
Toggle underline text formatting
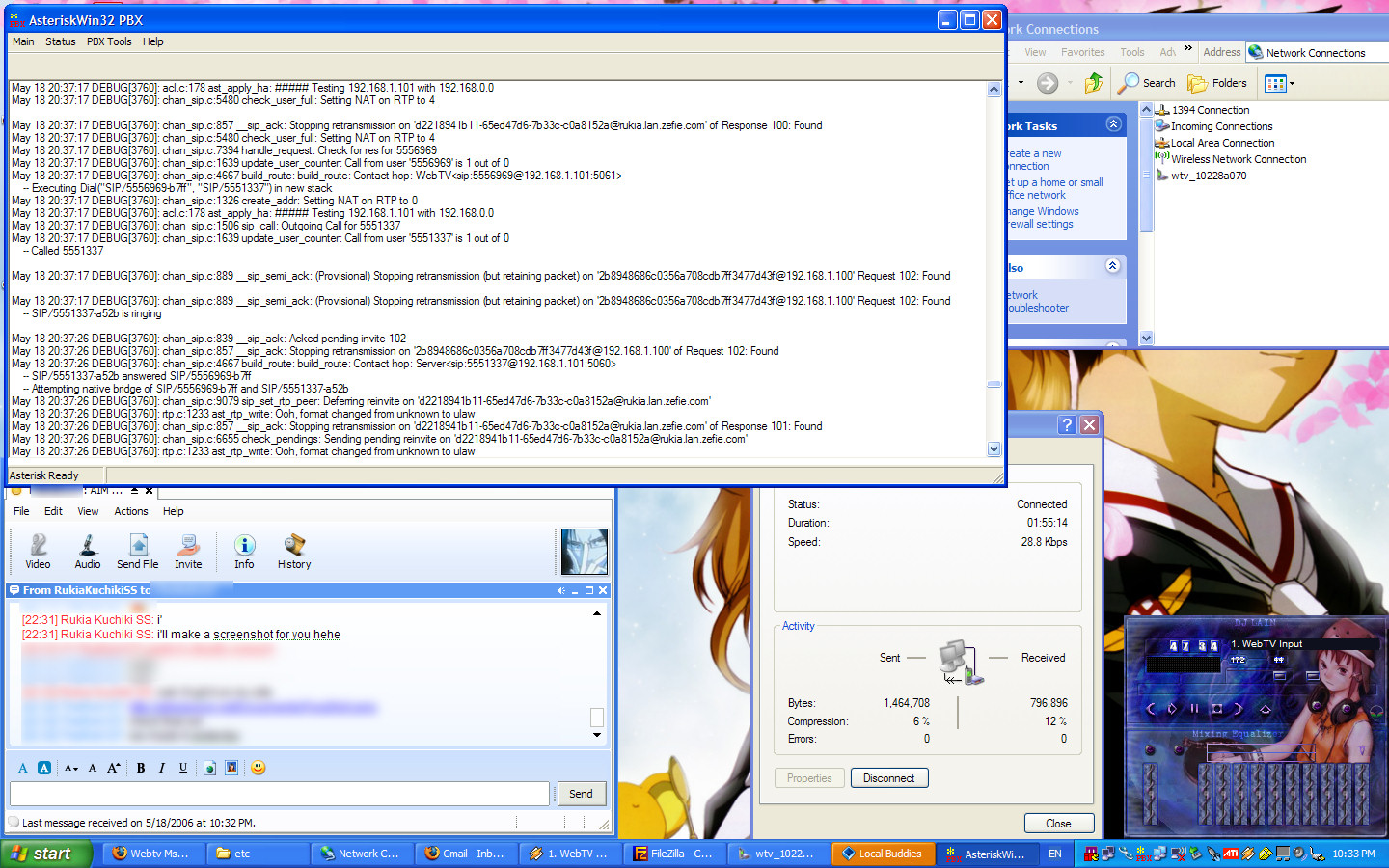point(183,768)
